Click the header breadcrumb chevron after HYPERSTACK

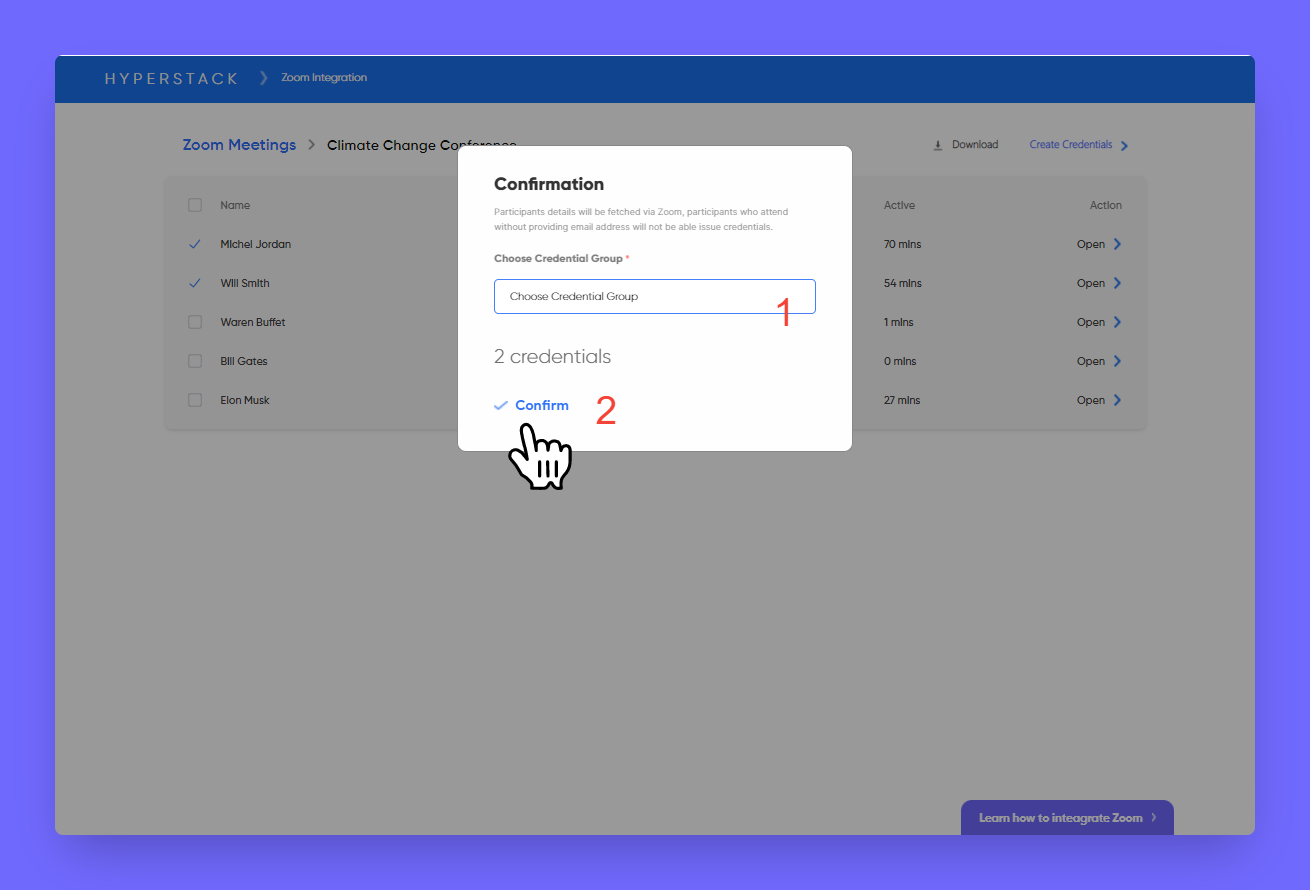click(264, 78)
